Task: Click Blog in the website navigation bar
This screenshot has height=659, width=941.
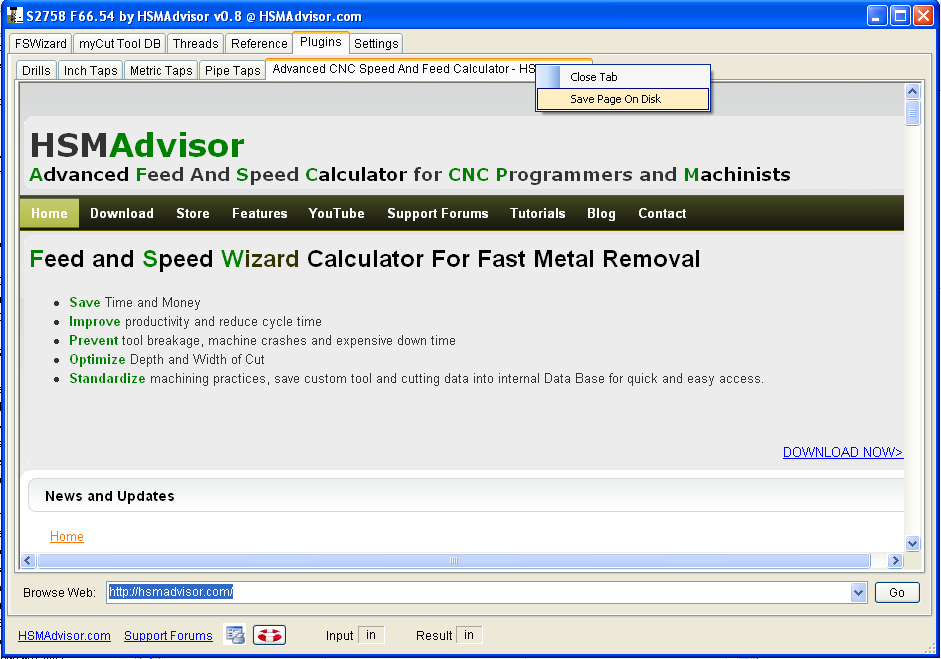Action: 601,214
